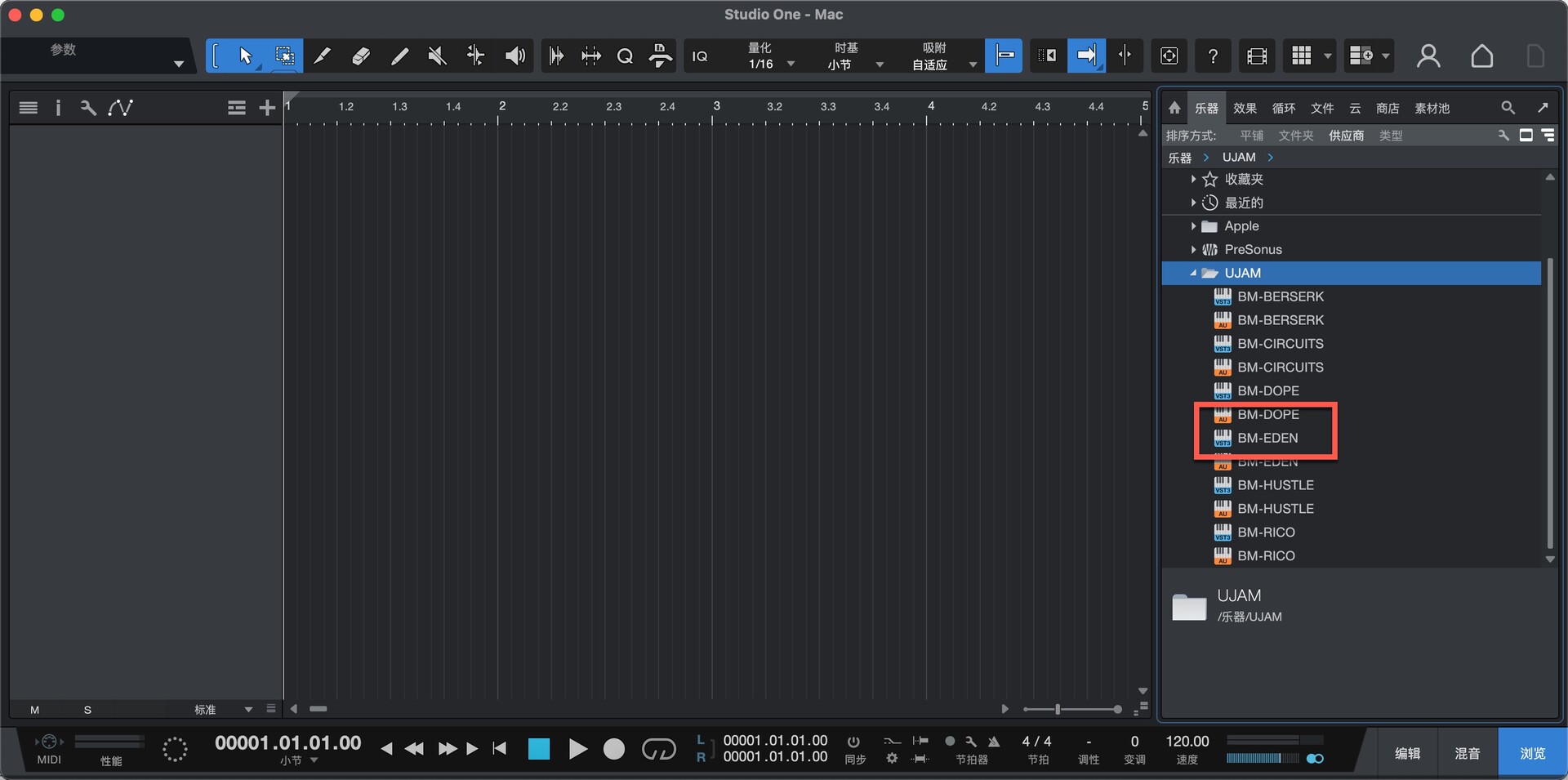Toggle cursor follows edit position
Image resolution: width=1568 pixels, height=780 pixels.
[1125, 56]
